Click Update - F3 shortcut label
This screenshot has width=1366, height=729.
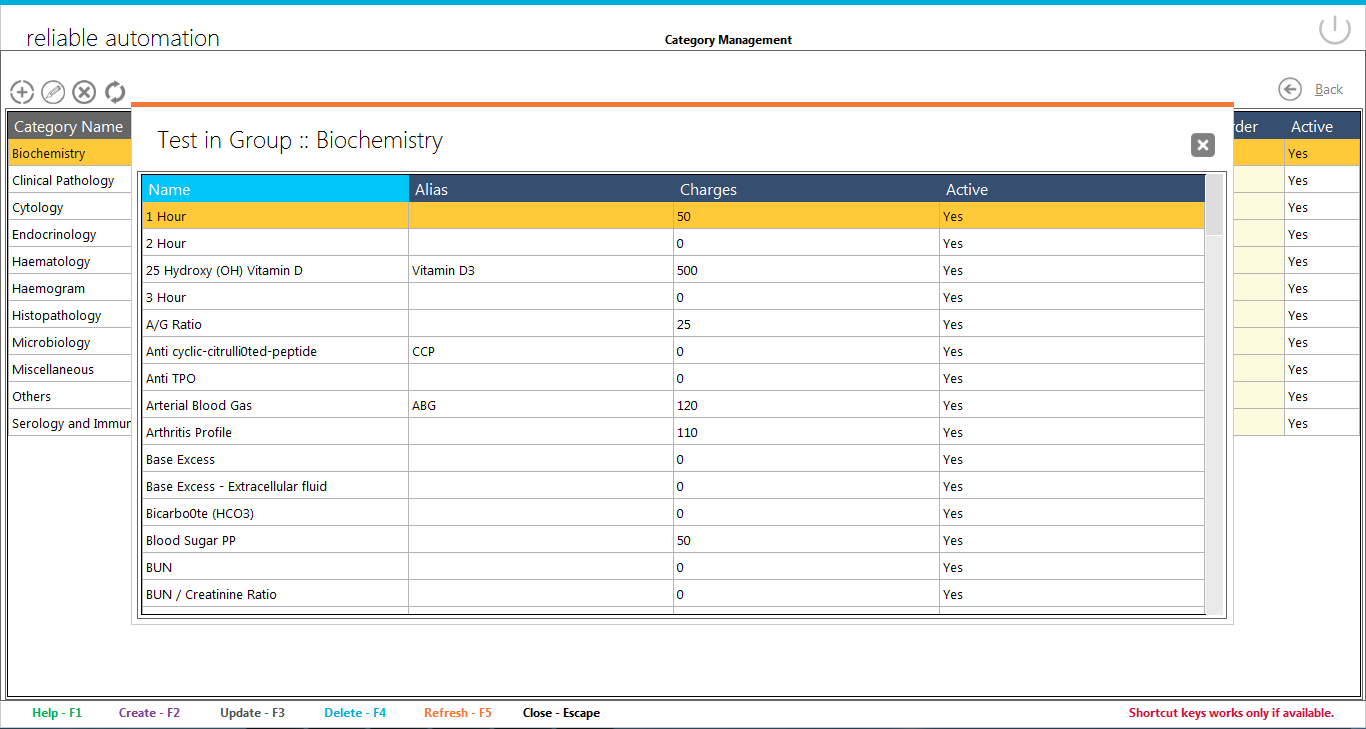point(252,713)
